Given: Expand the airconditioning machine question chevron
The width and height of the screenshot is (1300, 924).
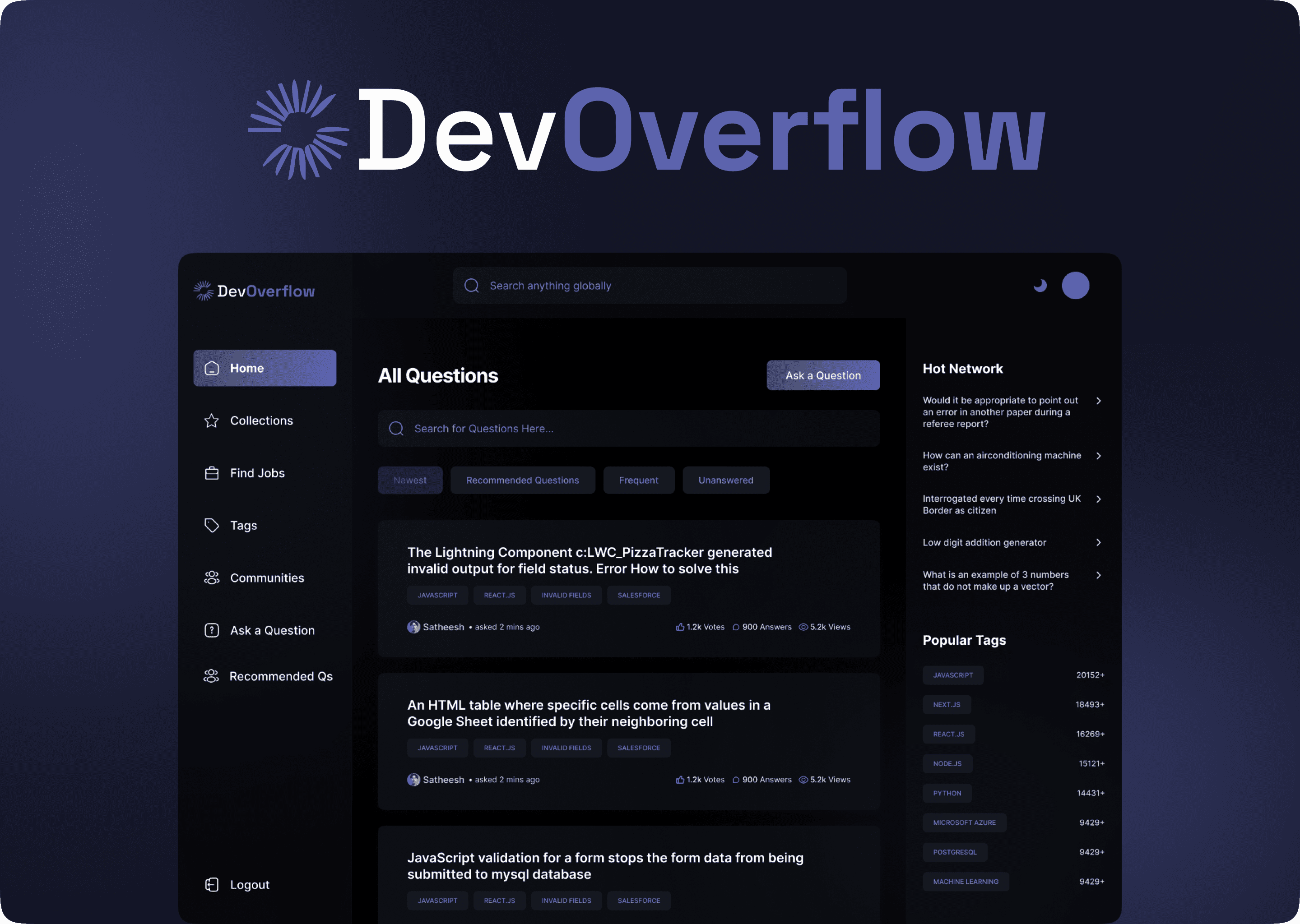Looking at the screenshot, I should point(1099,456).
